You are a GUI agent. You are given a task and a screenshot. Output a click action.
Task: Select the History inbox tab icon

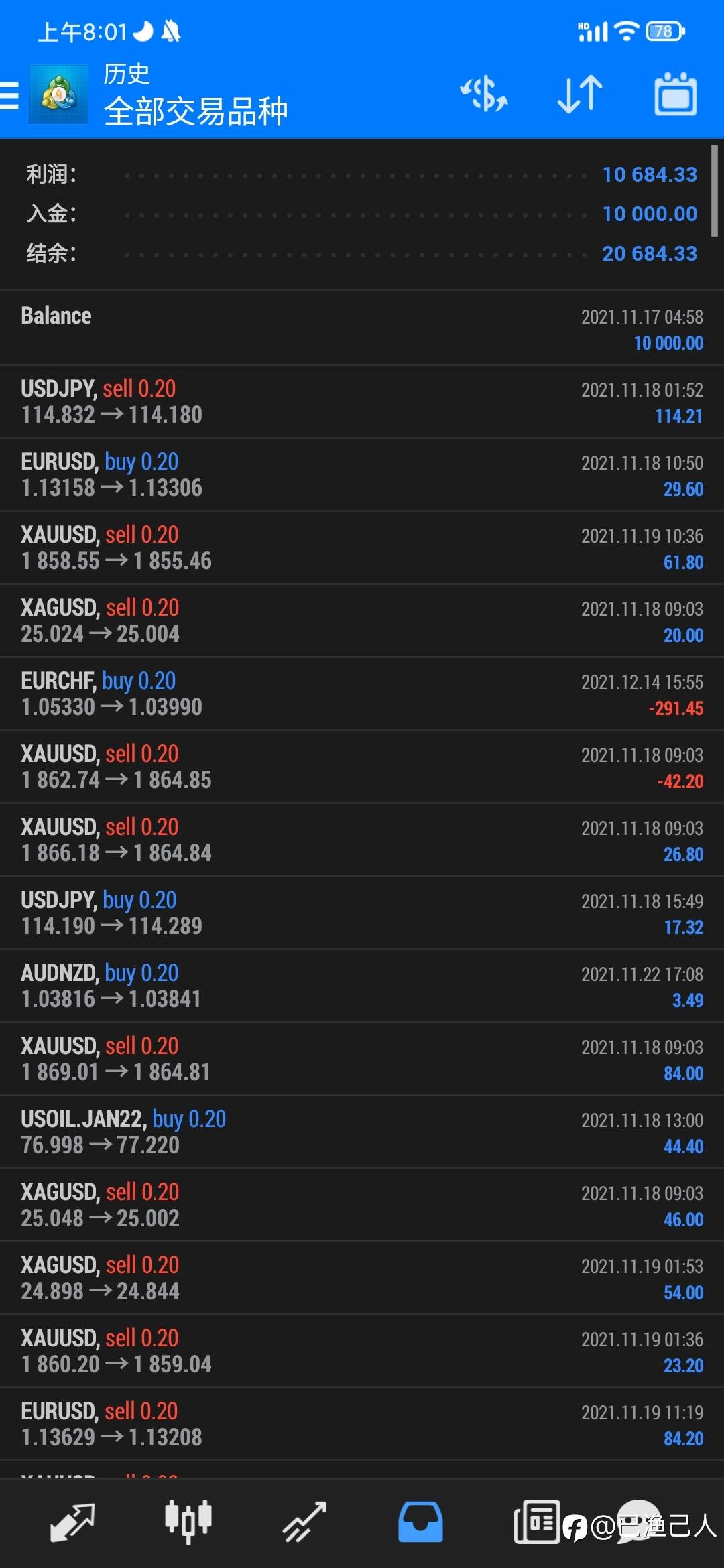(x=420, y=1521)
